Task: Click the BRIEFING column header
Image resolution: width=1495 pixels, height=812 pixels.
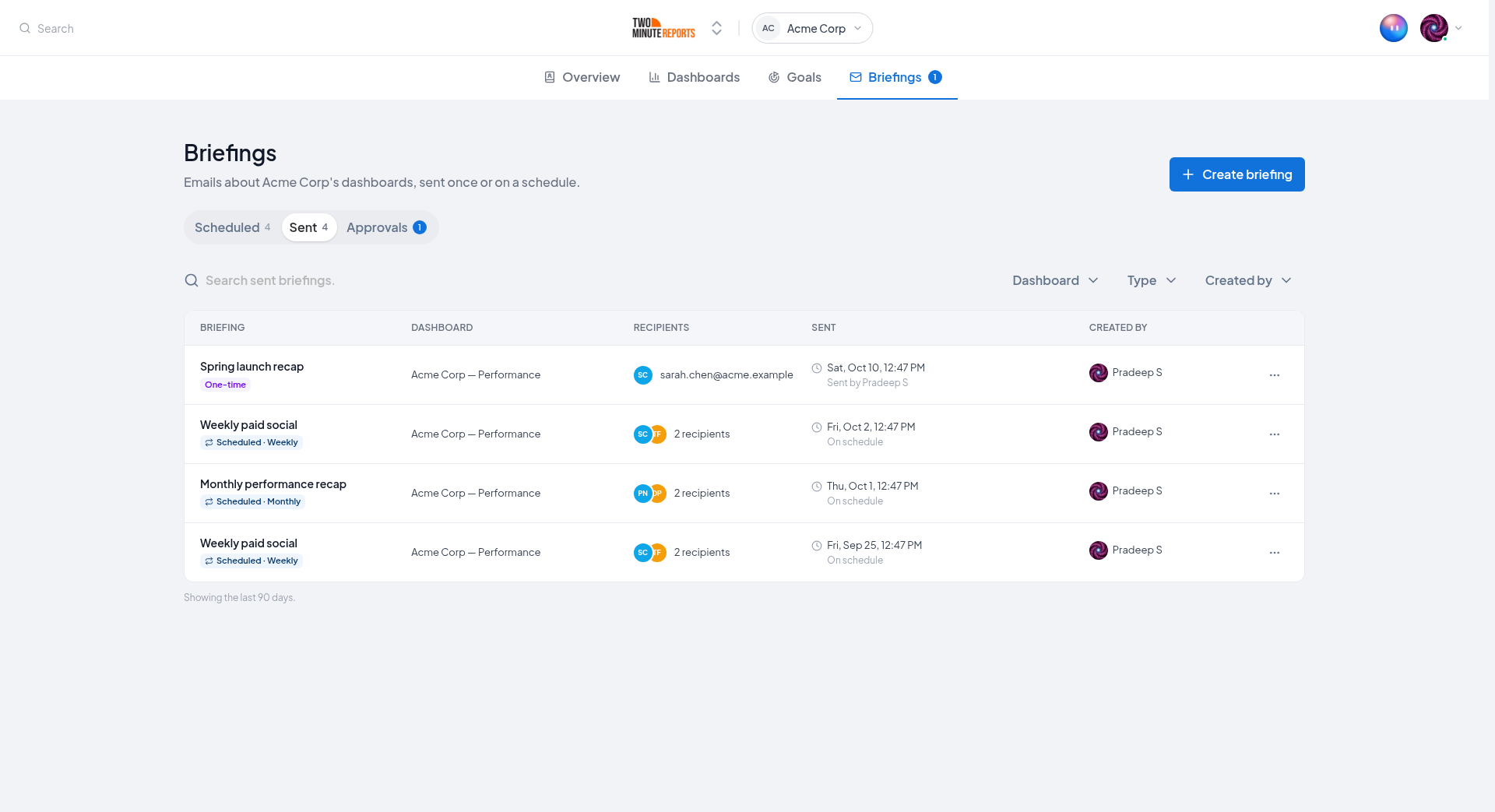Action: click(x=222, y=328)
